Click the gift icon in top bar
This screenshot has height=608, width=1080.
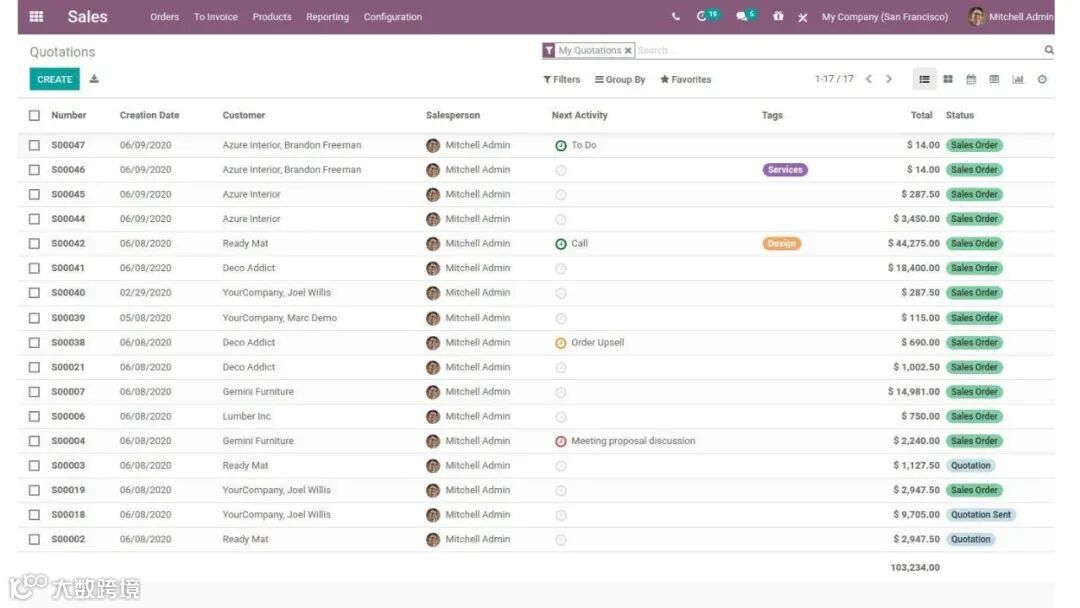(x=778, y=16)
